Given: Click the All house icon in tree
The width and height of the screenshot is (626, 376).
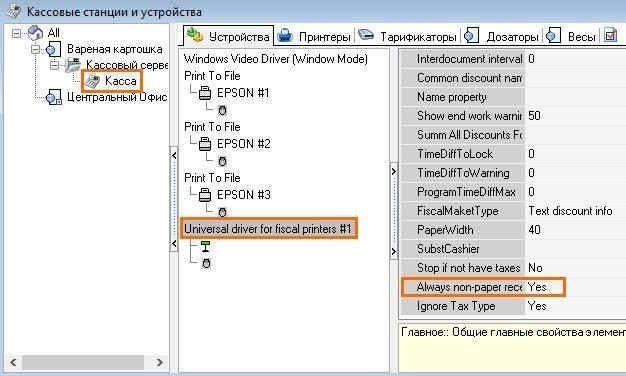Looking at the screenshot, I should (36, 33).
